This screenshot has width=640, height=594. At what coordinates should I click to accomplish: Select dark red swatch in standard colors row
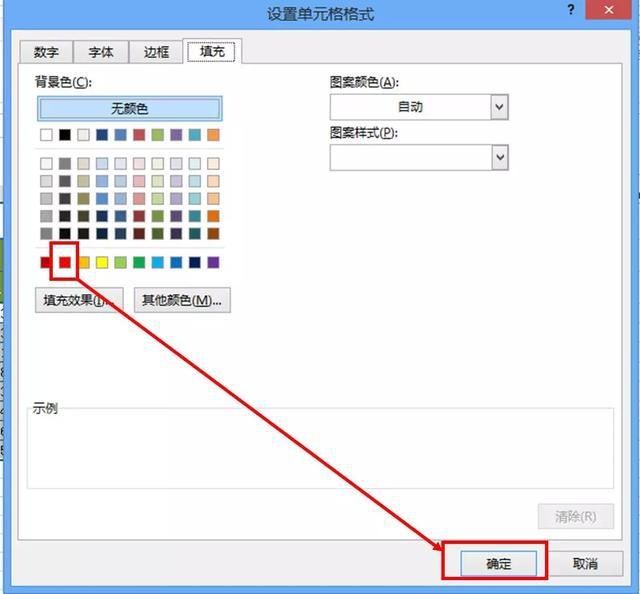[45, 262]
